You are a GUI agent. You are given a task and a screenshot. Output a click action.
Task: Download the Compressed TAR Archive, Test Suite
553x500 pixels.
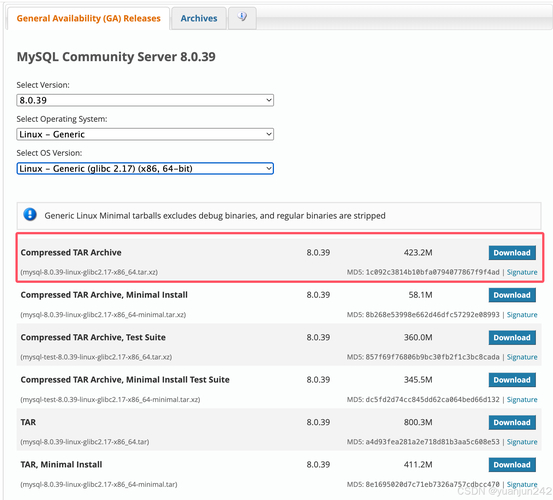512,337
